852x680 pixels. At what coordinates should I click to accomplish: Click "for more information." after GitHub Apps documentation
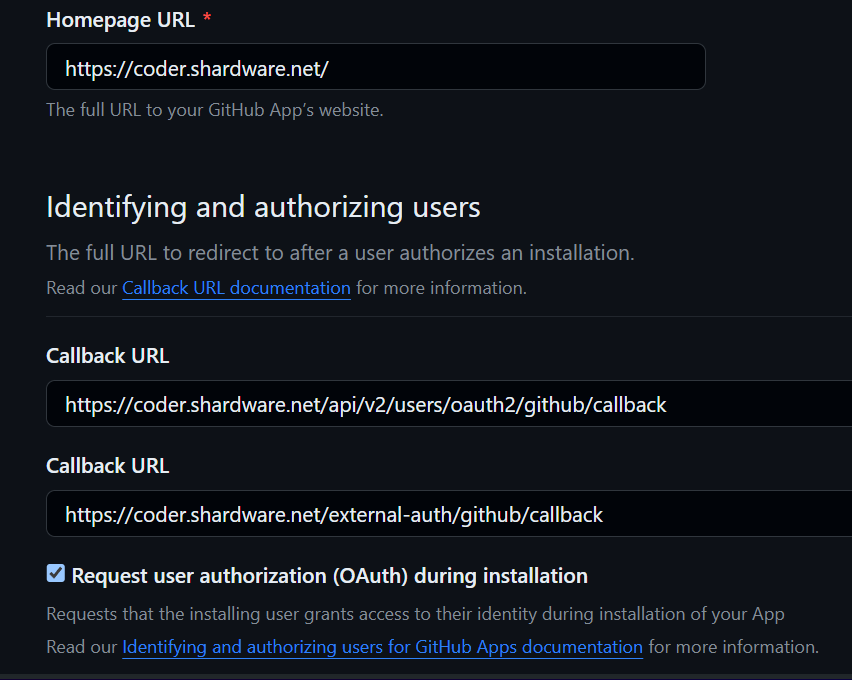tap(733, 647)
